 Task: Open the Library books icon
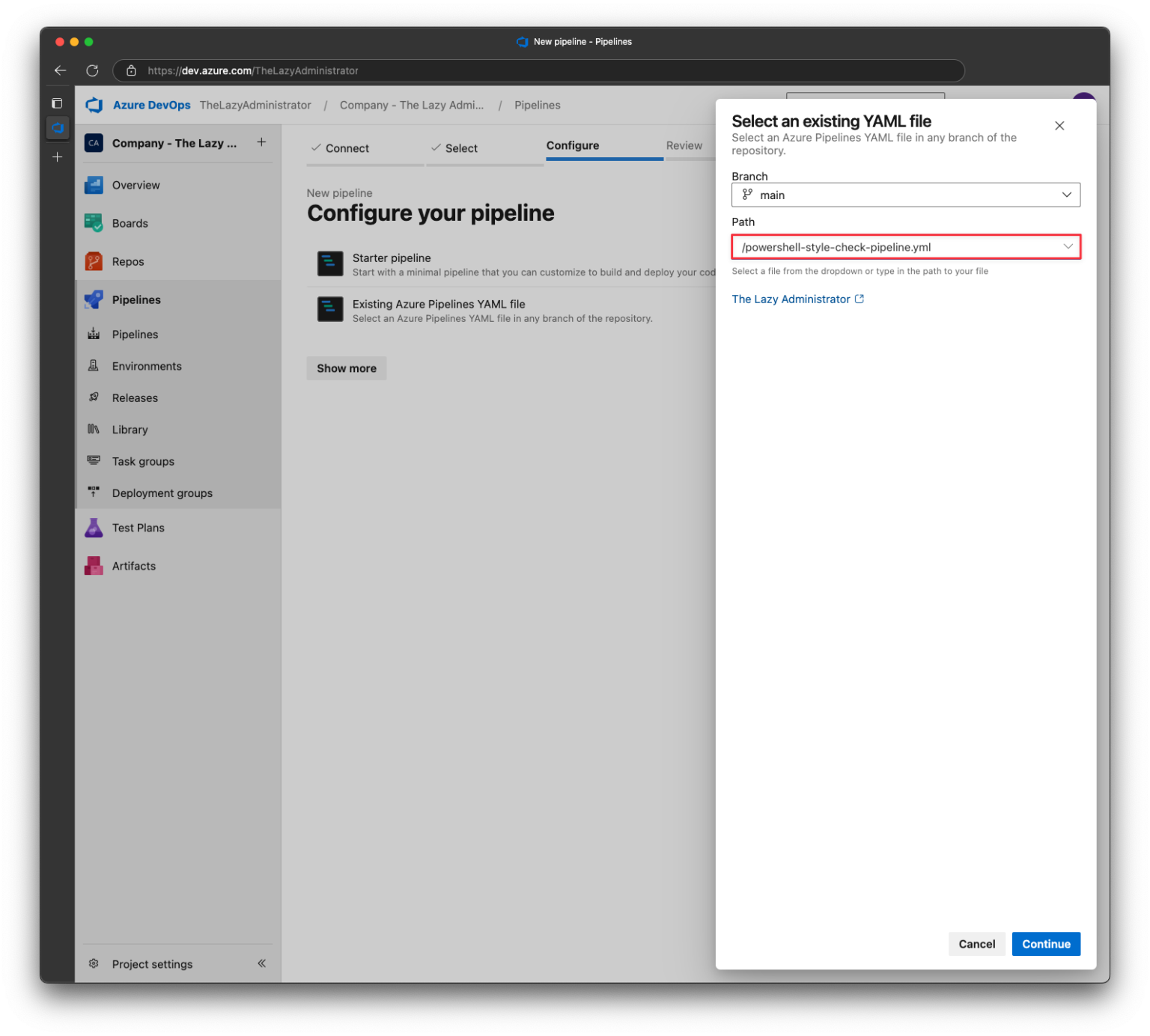point(94,430)
